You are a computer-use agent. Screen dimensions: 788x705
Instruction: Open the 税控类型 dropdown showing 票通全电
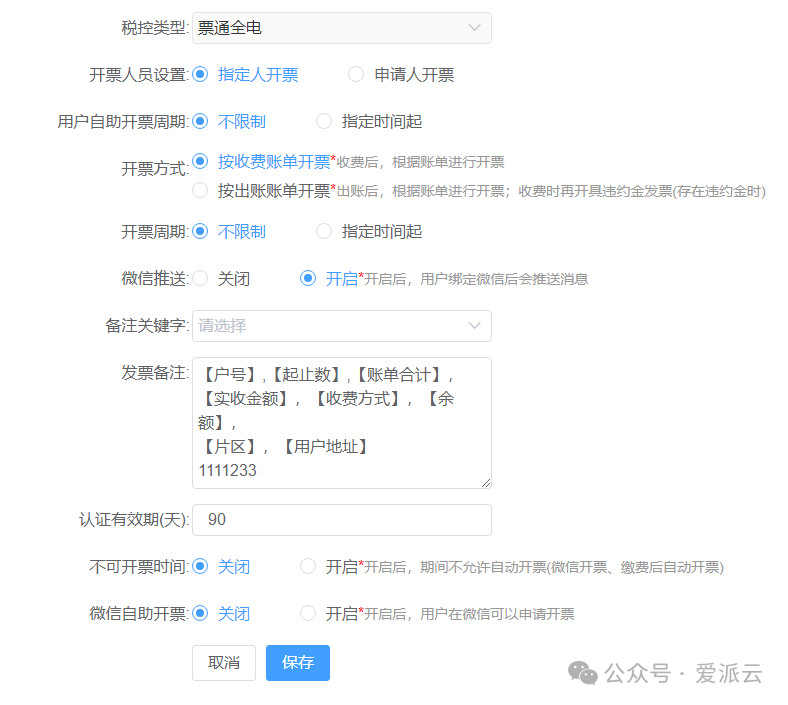tap(342, 28)
